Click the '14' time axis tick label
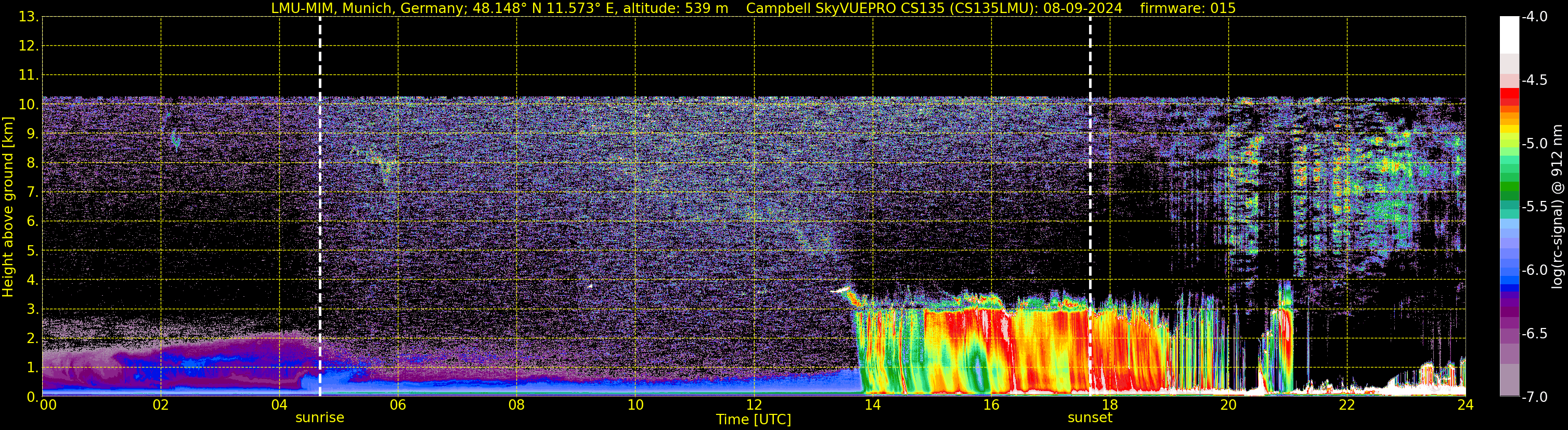This screenshot has width=1568, height=430. (873, 405)
